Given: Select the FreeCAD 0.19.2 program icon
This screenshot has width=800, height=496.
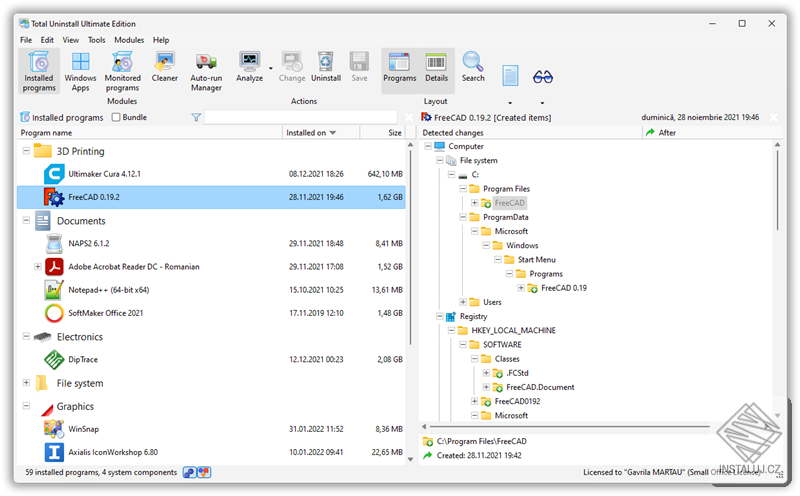Looking at the screenshot, I should [54, 197].
